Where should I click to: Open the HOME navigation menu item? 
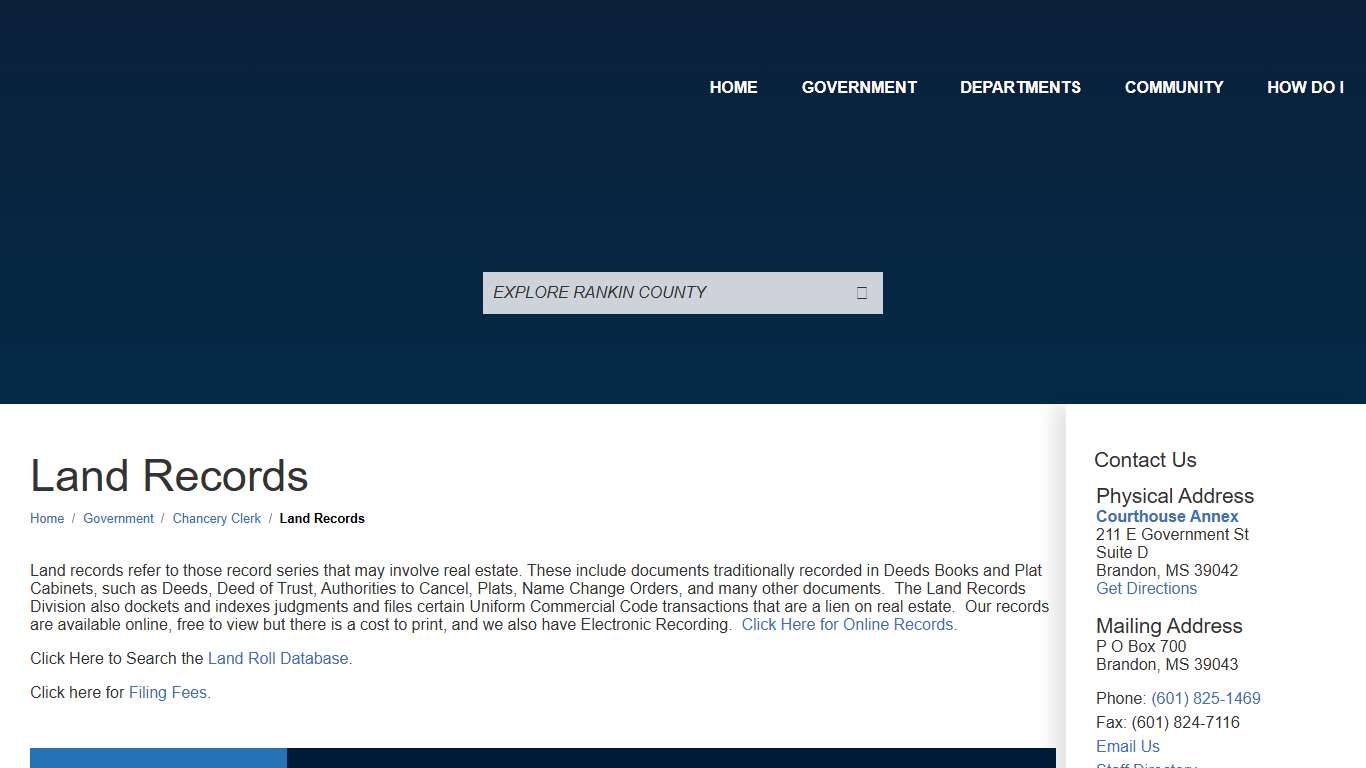pyautogui.click(x=733, y=87)
